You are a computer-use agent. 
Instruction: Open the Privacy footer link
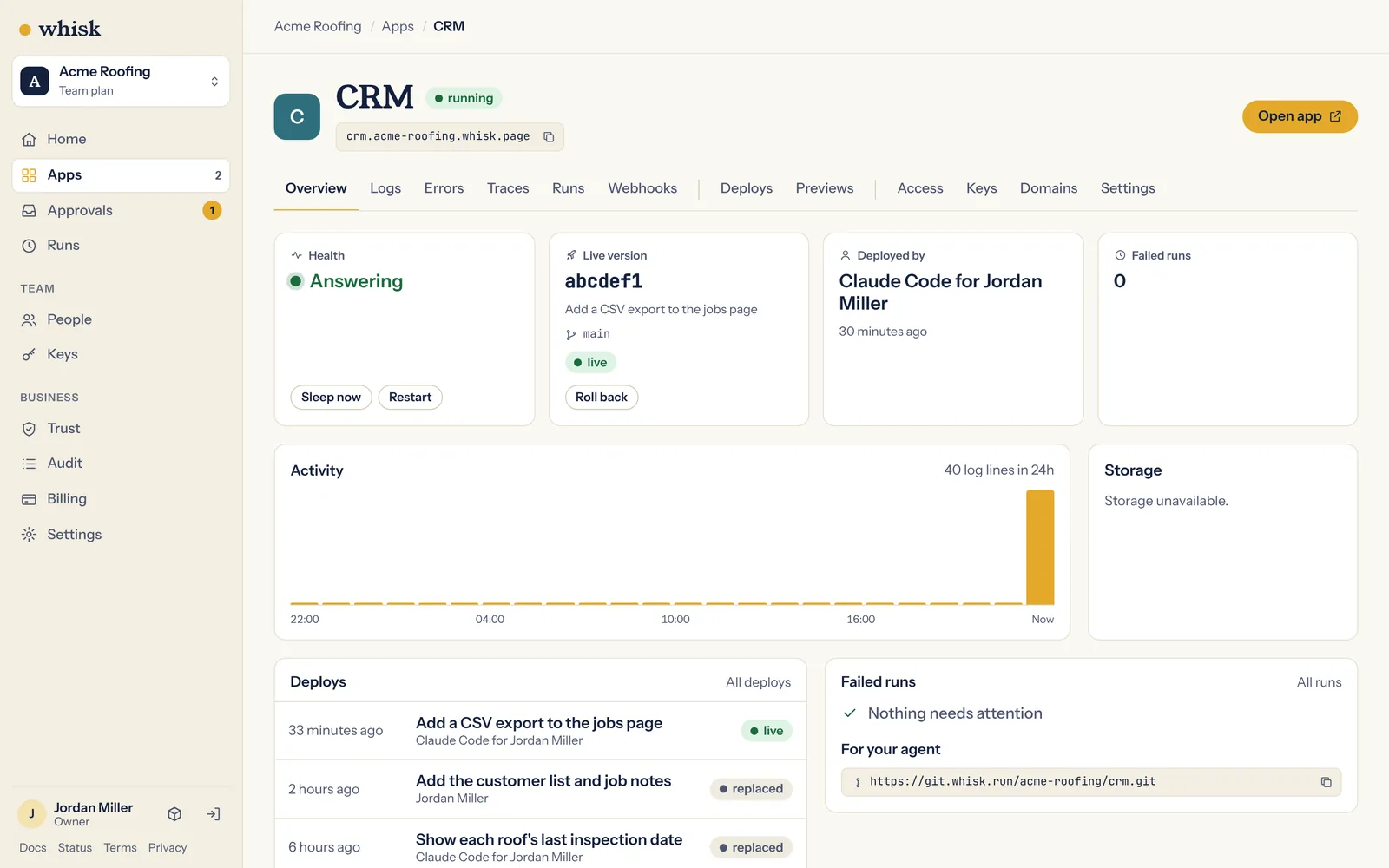click(168, 848)
